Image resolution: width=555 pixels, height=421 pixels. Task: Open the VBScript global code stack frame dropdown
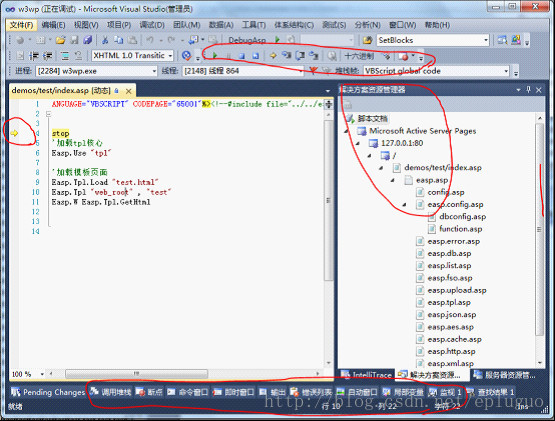[x=436, y=71]
